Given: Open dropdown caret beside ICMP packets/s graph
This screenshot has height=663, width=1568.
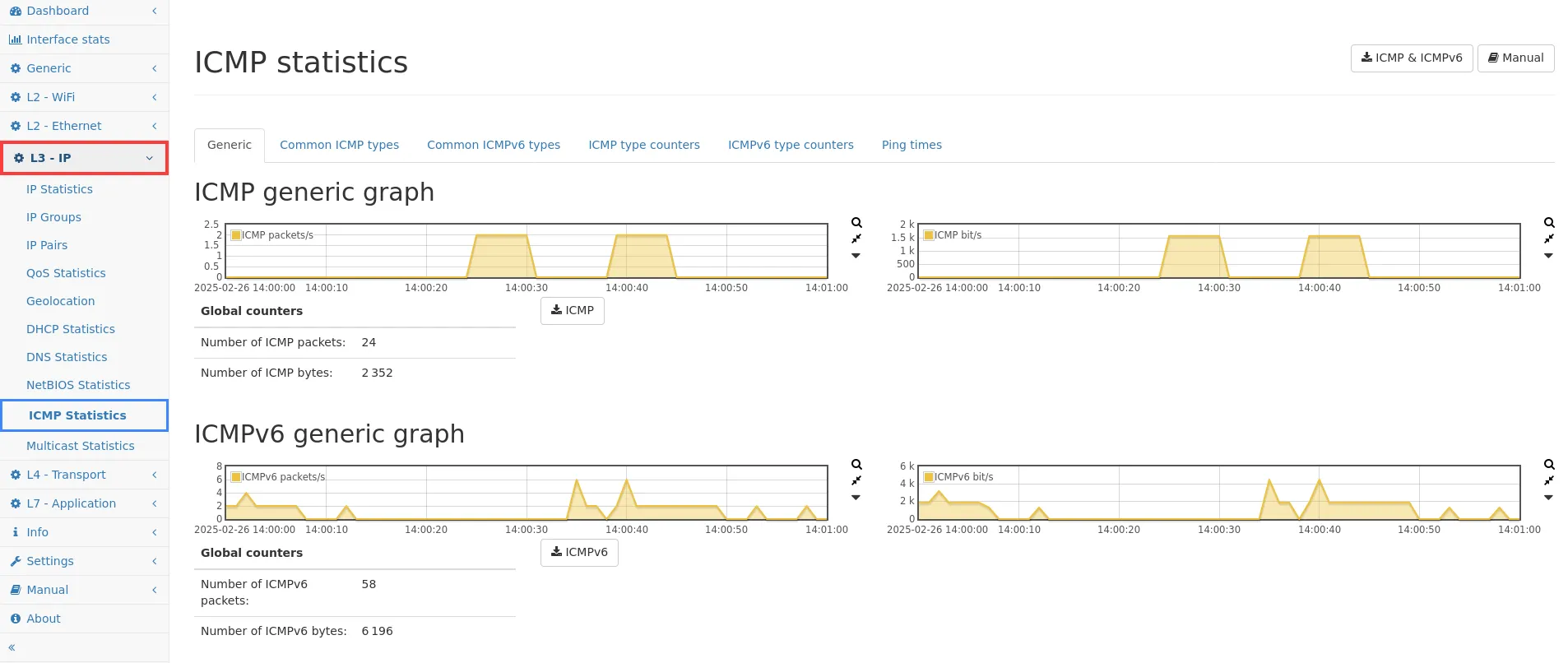Looking at the screenshot, I should tap(856, 256).
